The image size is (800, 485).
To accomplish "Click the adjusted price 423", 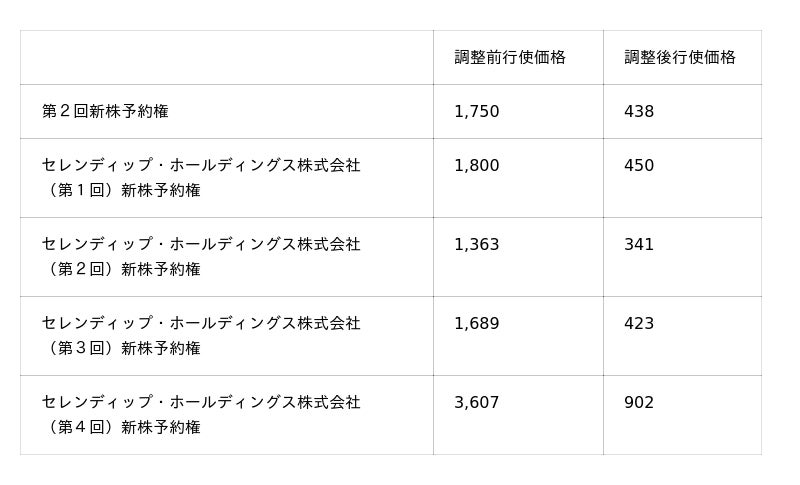I will (x=639, y=324).
